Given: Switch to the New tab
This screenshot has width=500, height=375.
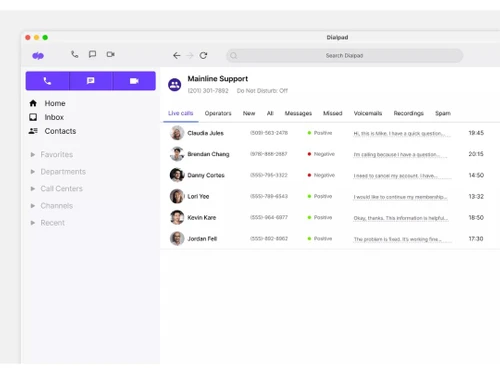Looking at the screenshot, I should click(x=249, y=113).
